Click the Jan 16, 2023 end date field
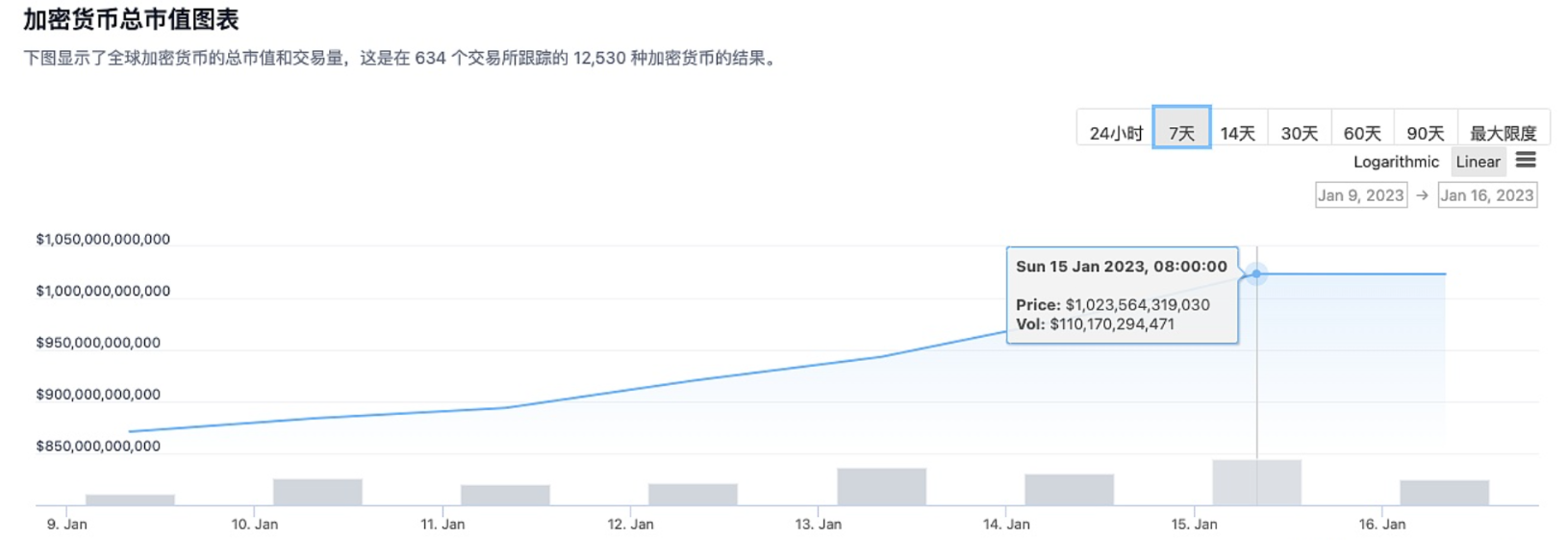1568x540 pixels. point(1486,195)
